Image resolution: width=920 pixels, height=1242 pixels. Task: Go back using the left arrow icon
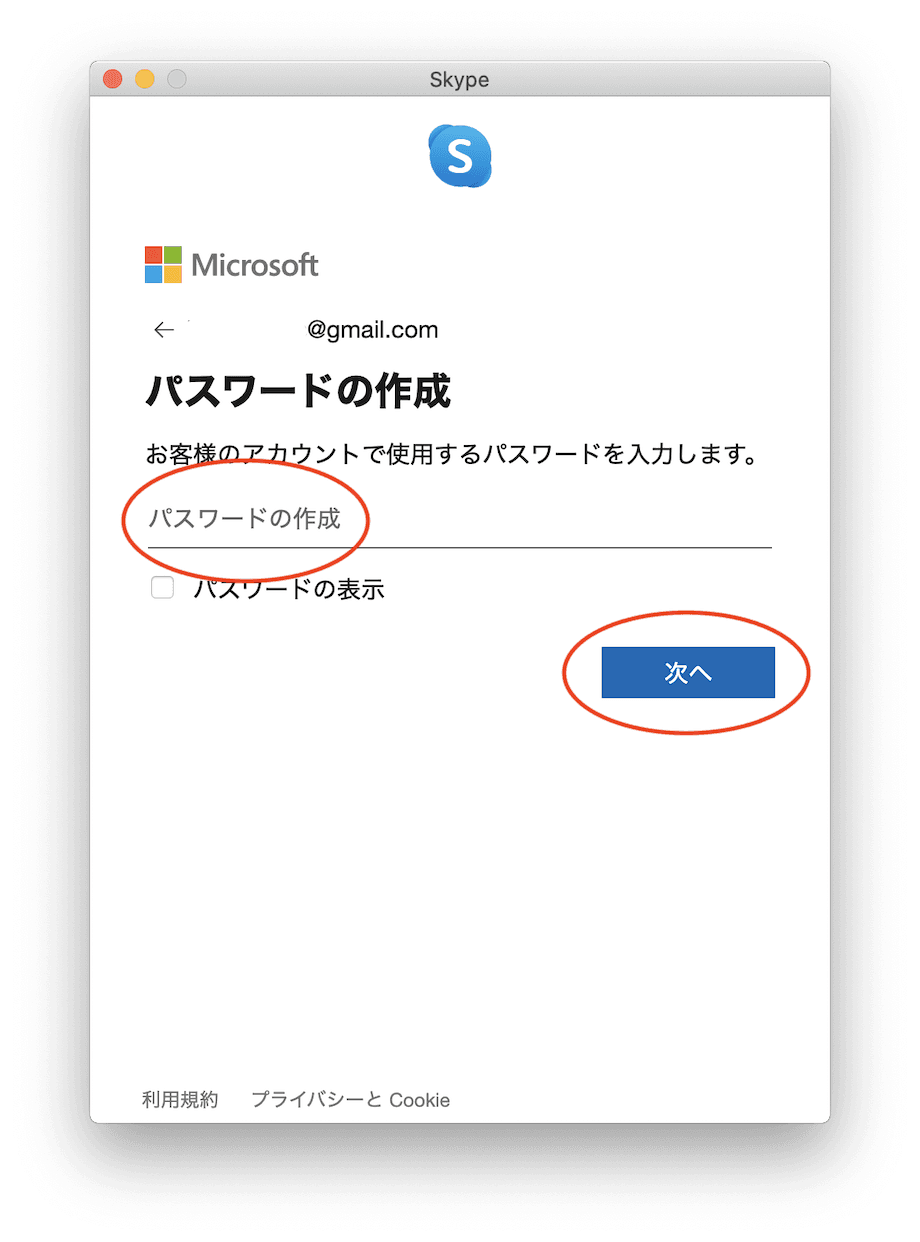tap(164, 330)
